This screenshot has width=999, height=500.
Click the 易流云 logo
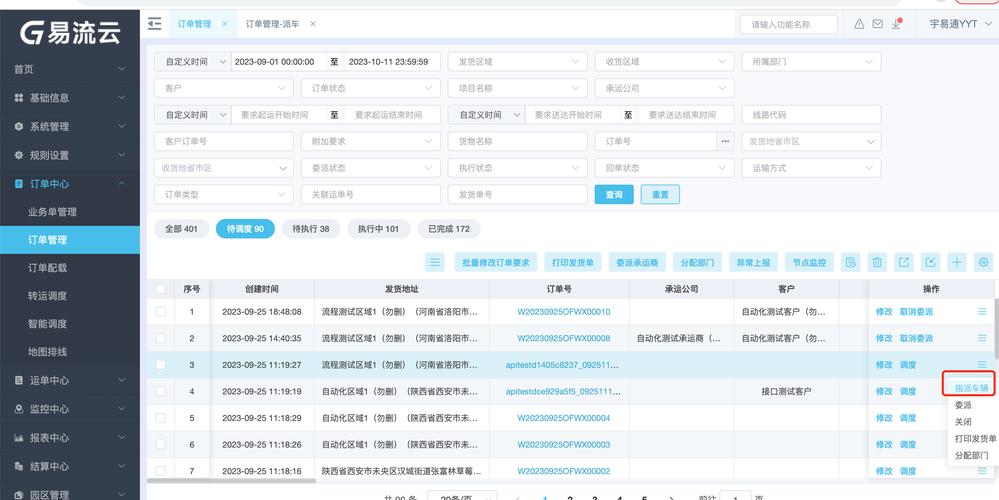(70, 32)
